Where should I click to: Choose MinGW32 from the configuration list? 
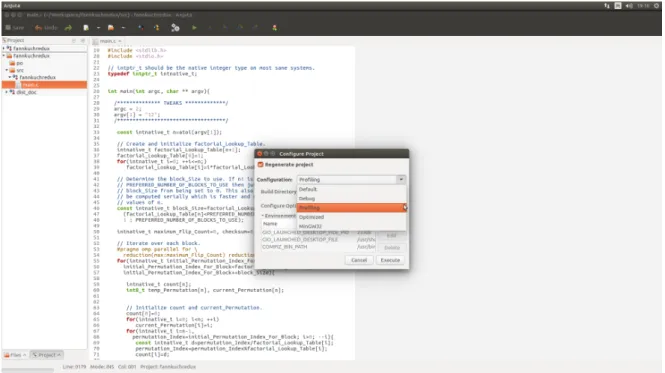pyautogui.click(x=352, y=226)
